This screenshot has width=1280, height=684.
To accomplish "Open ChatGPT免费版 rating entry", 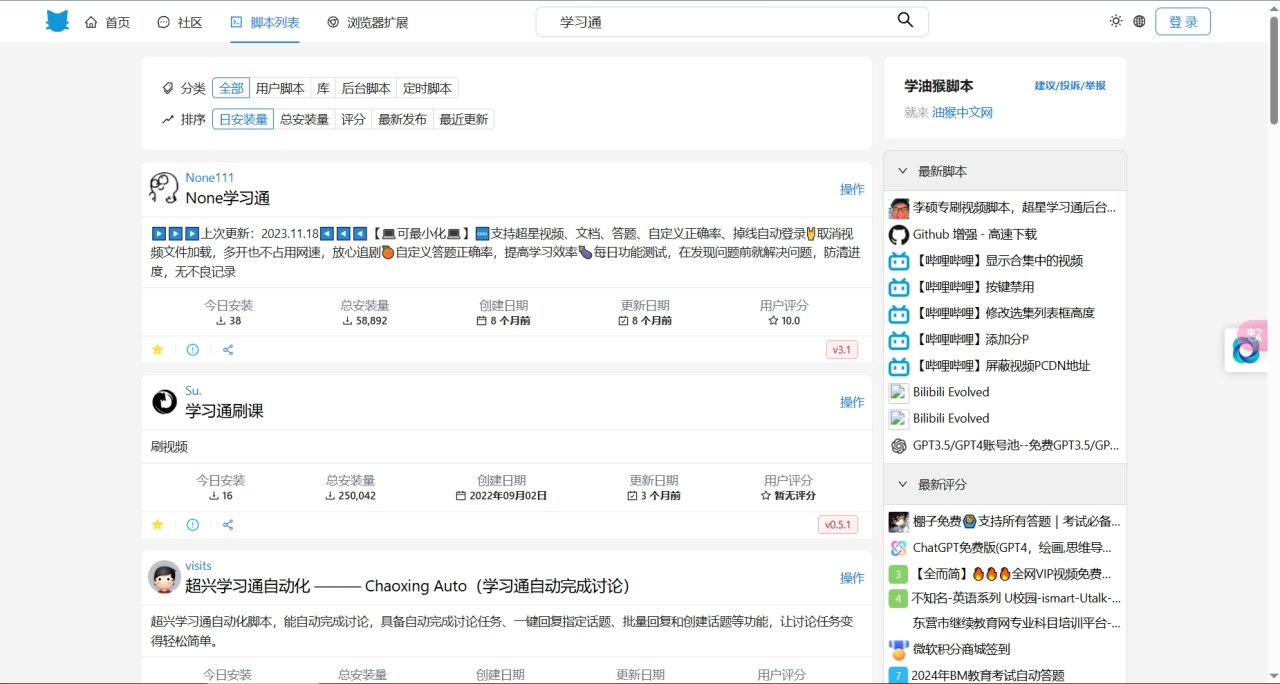I will [1012, 548].
